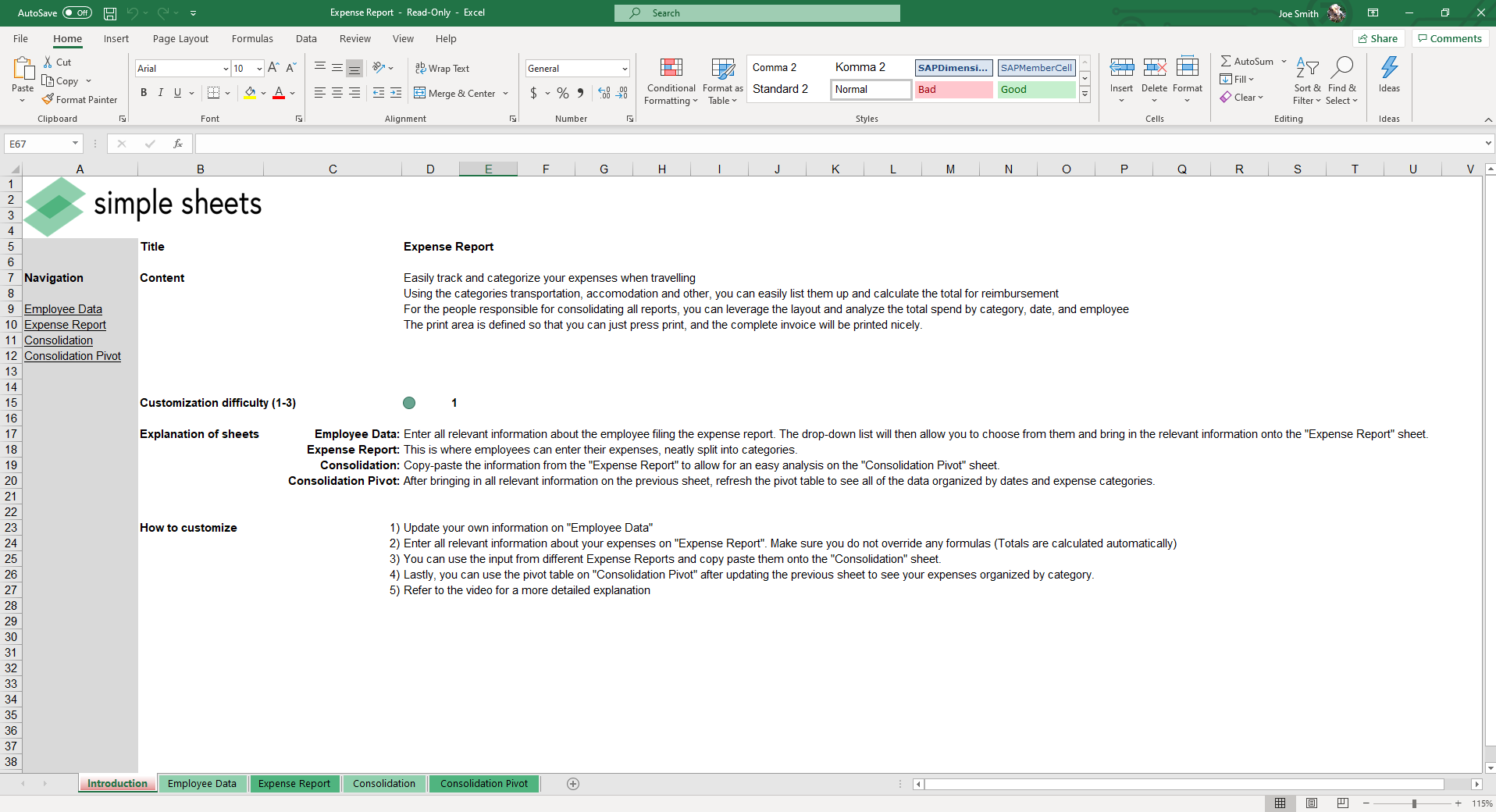Expand the Name Box dropdown
The width and height of the screenshot is (1496, 812).
75,144
